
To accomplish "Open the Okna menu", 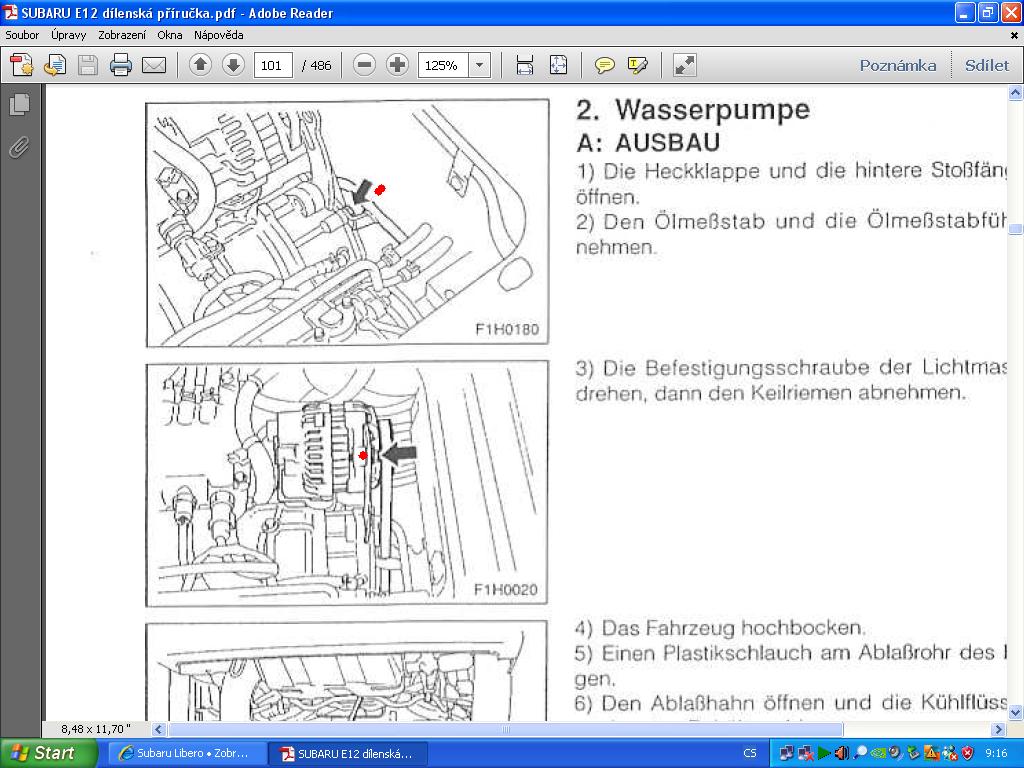I will [x=170, y=35].
